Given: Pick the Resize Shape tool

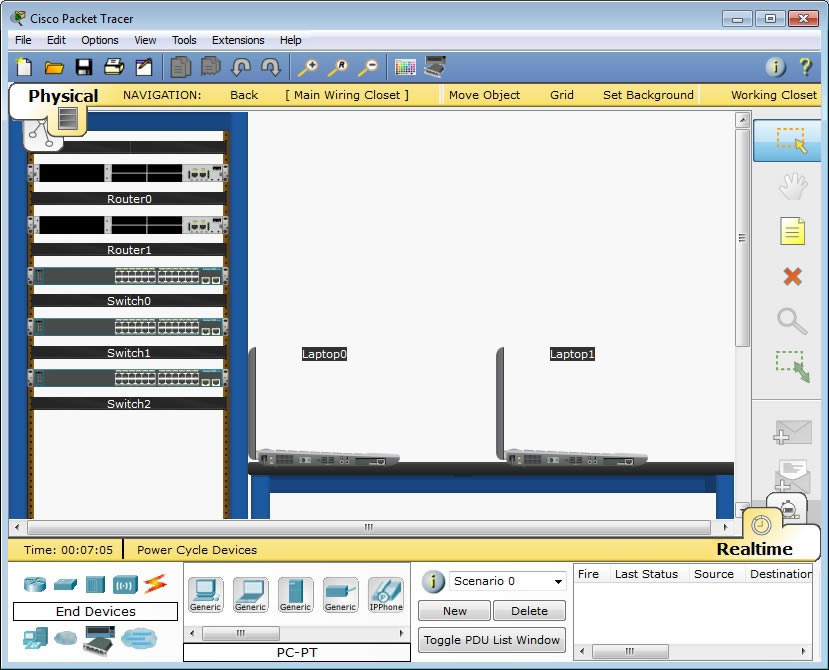Looking at the screenshot, I should click(x=792, y=366).
